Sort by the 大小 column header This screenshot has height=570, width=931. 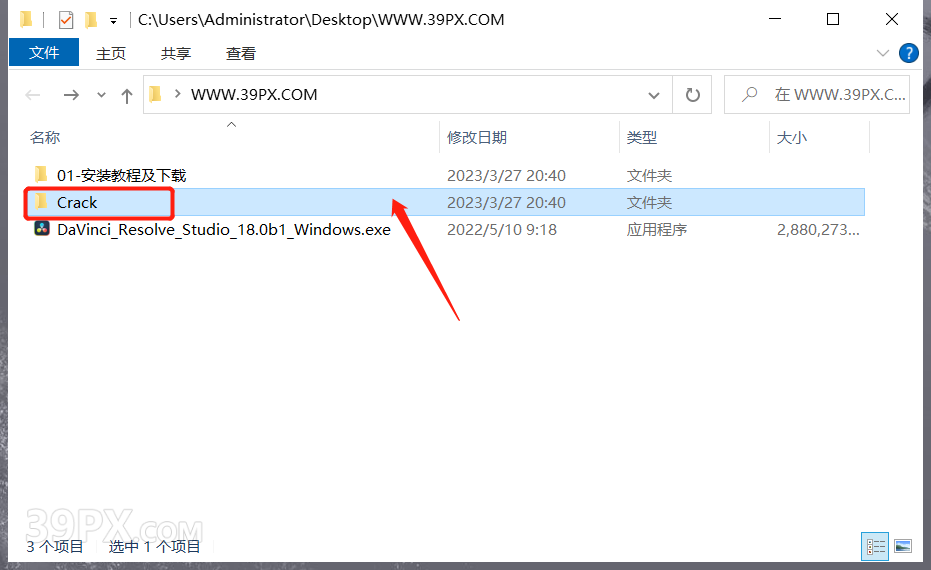[792, 138]
